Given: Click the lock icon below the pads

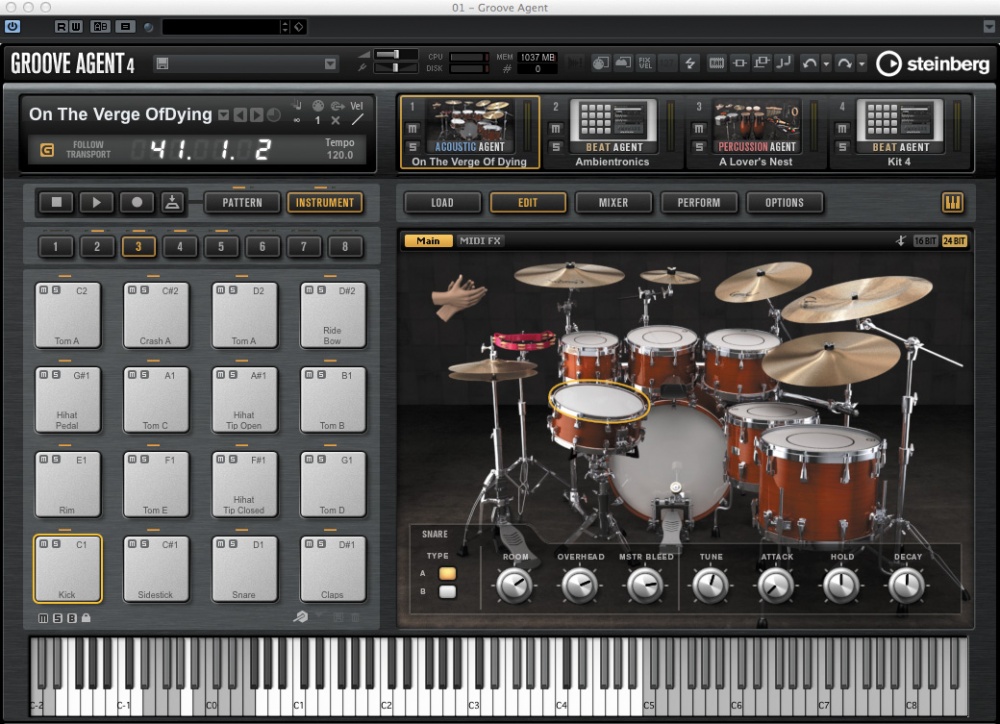Looking at the screenshot, I should (86, 617).
